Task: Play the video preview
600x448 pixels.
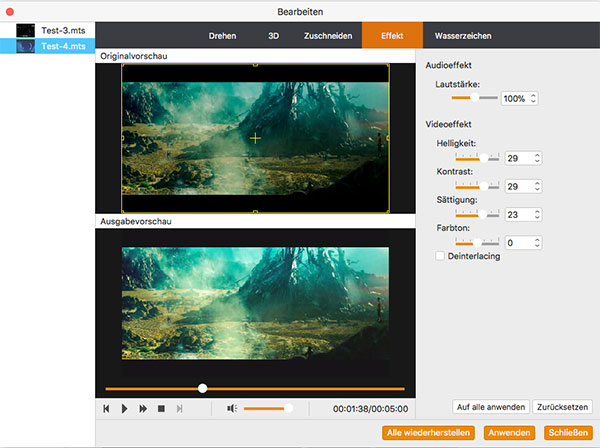Action: point(124,409)
